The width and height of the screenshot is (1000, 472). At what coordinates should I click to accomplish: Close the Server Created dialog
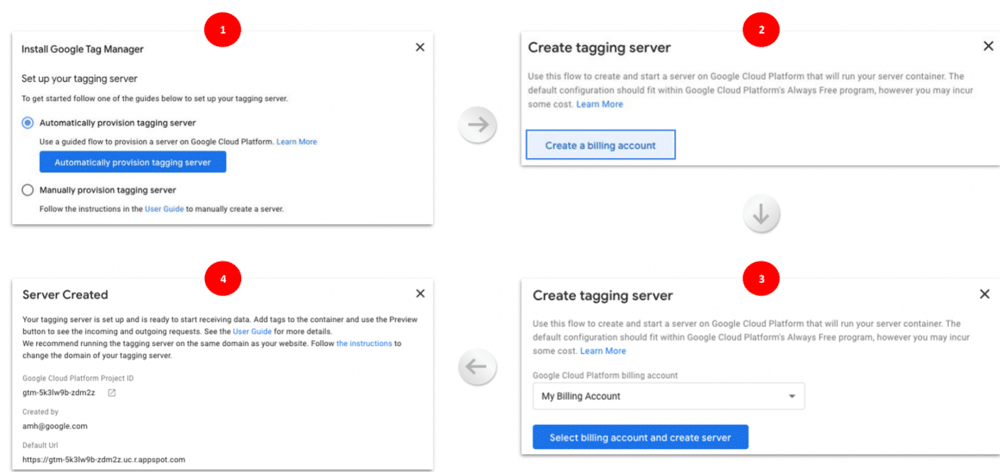[x=420, y=293]
